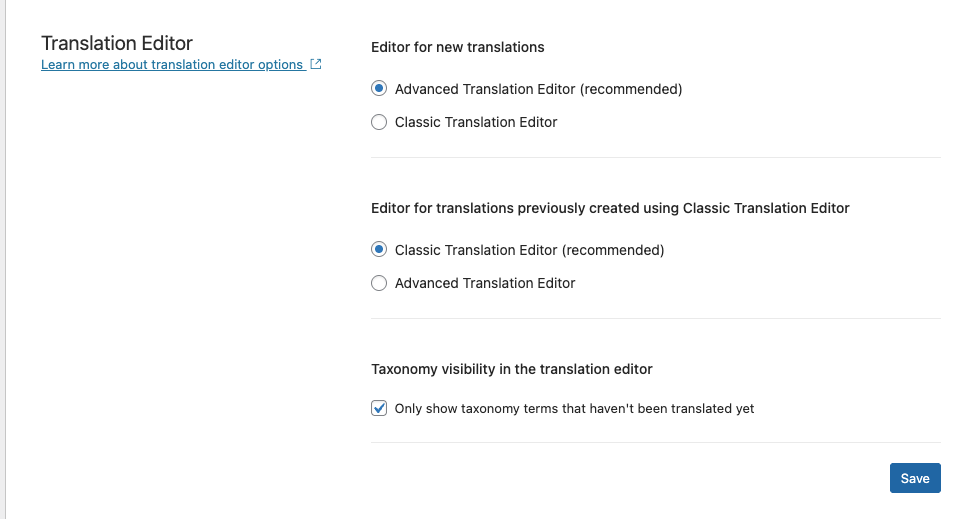
Task: Save the translation editor settings
Action: tap(915, 478)
